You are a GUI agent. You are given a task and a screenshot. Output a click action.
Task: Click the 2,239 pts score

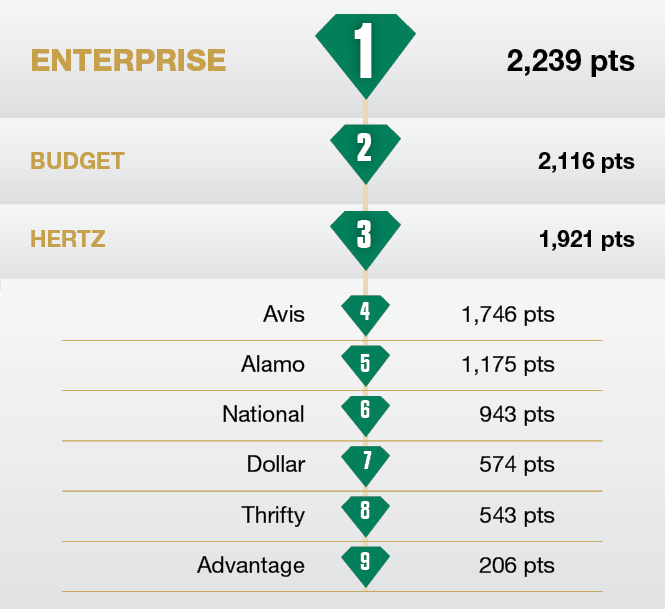tap(570, 61)
